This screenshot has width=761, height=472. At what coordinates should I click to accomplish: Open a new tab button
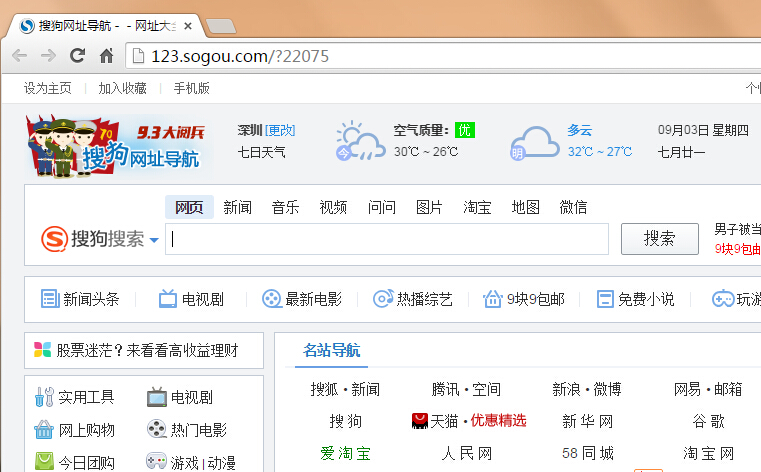221,26
